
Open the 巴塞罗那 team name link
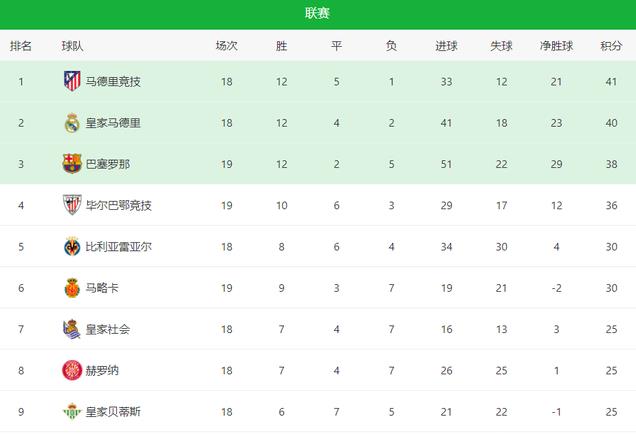(108, 164)
